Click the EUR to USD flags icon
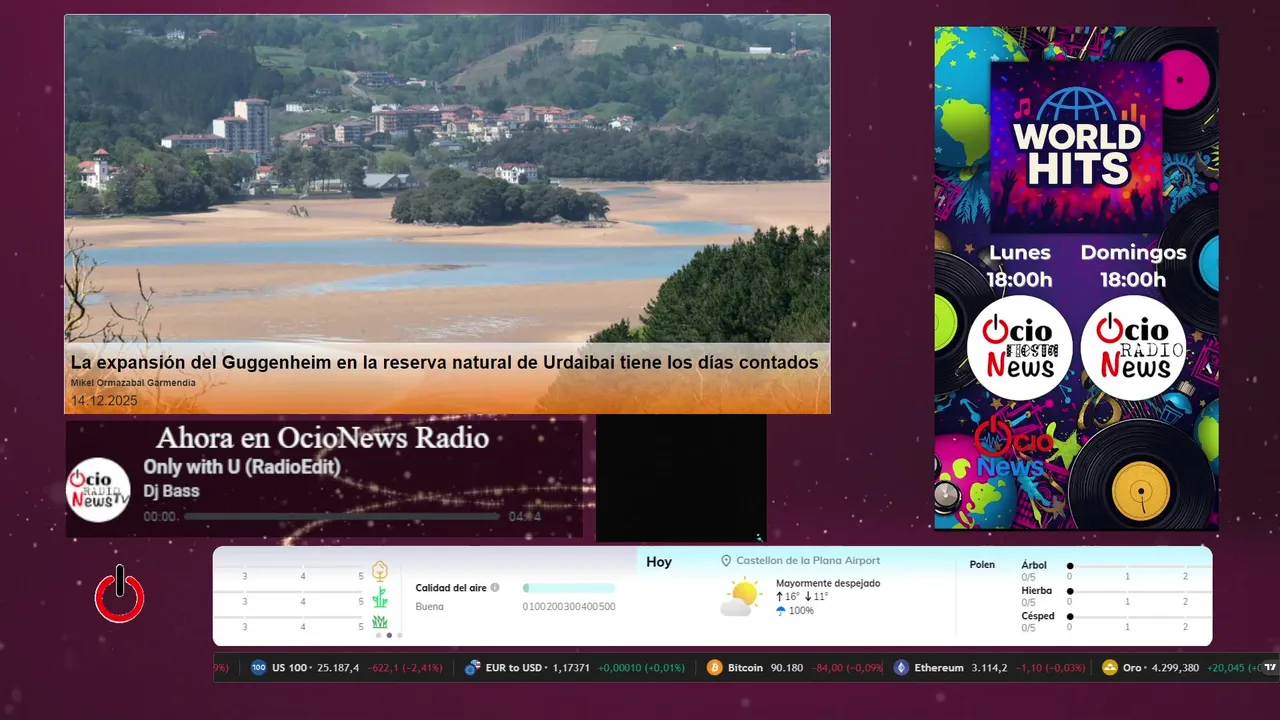The height and width of the screenshot is (720, 1280). (473, 667)
